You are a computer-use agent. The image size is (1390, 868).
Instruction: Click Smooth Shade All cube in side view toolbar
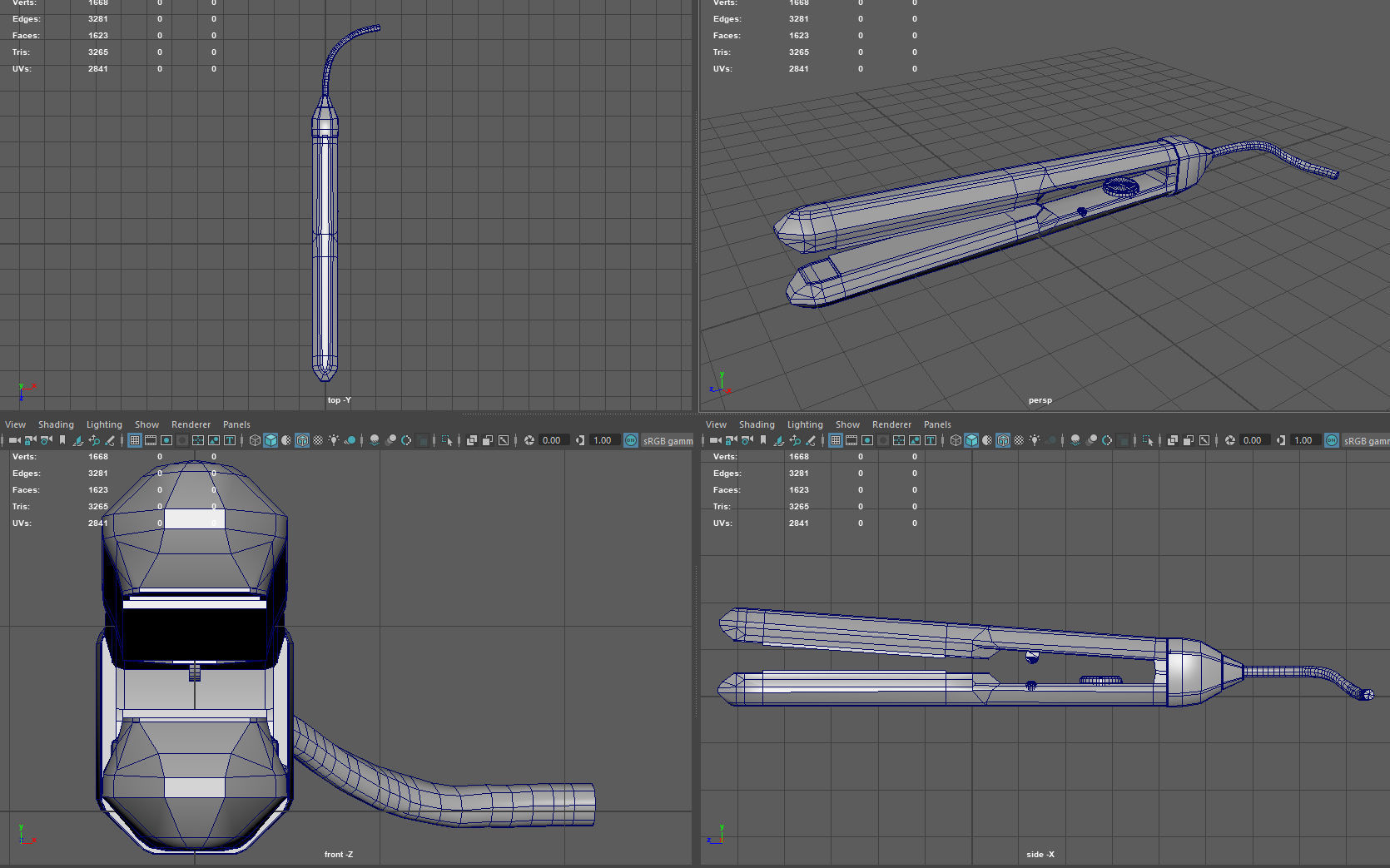click(971, 440)
